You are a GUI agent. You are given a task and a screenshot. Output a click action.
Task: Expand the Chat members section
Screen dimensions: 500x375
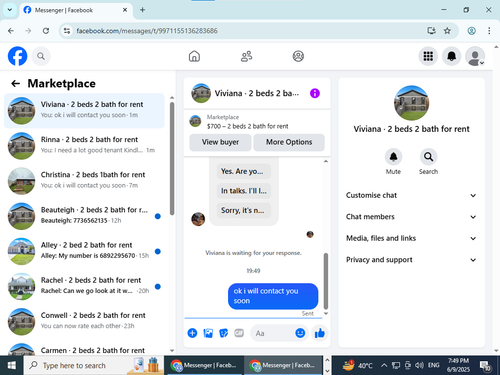(411, 217)
